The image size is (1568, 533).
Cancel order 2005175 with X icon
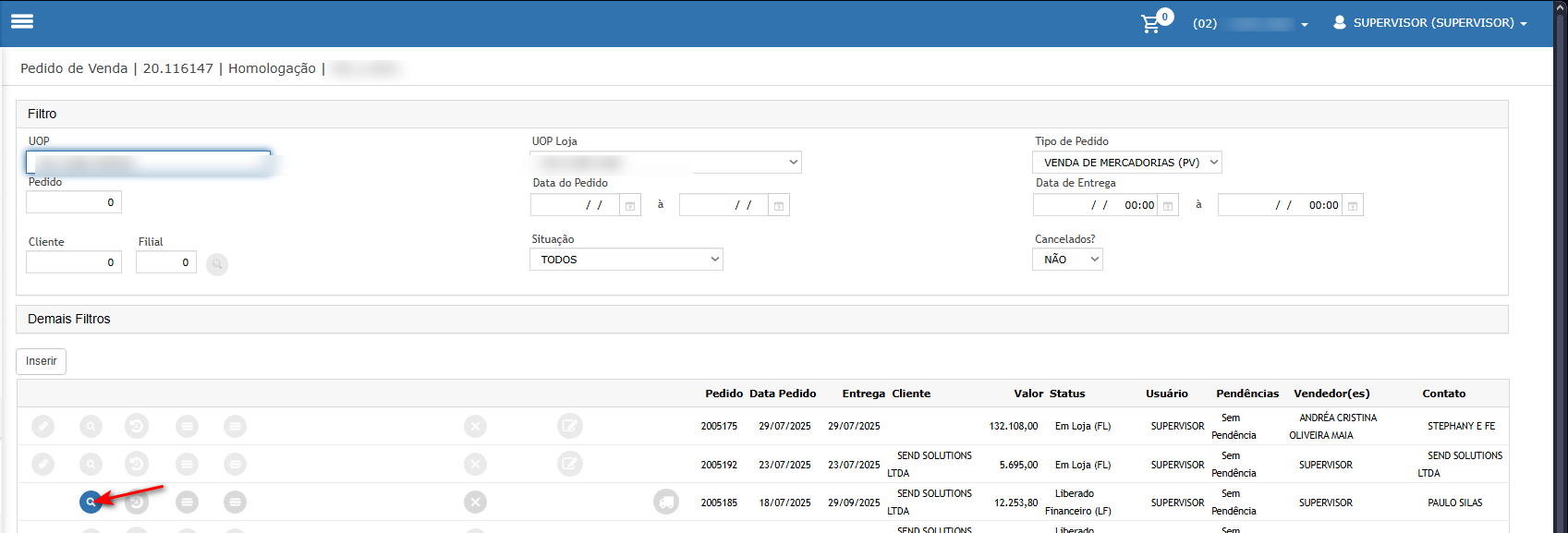point(475,426)
